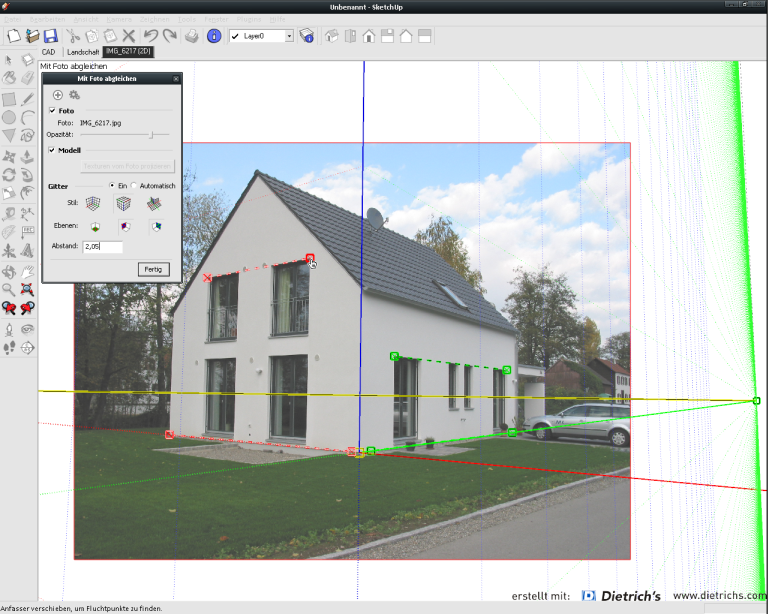Select the Pencil line tool
Image resolution: width=768 pixels, height=614 pixels.
(x=27, y=99)
